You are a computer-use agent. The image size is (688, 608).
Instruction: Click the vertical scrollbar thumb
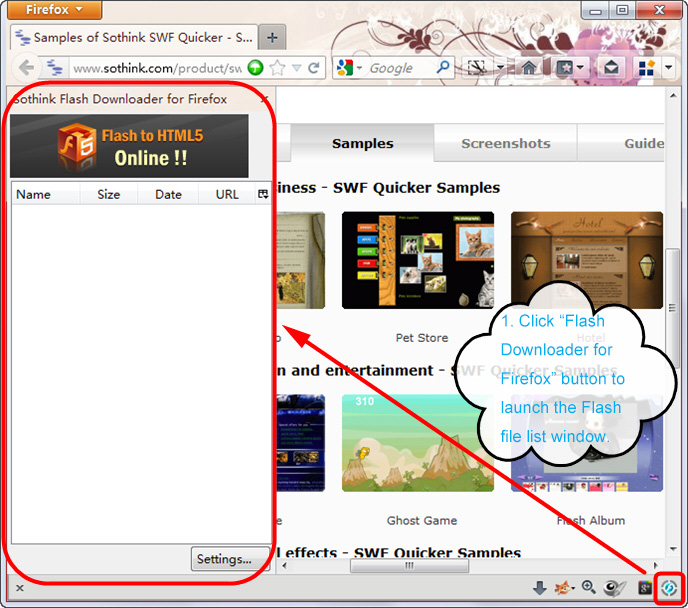672,307
